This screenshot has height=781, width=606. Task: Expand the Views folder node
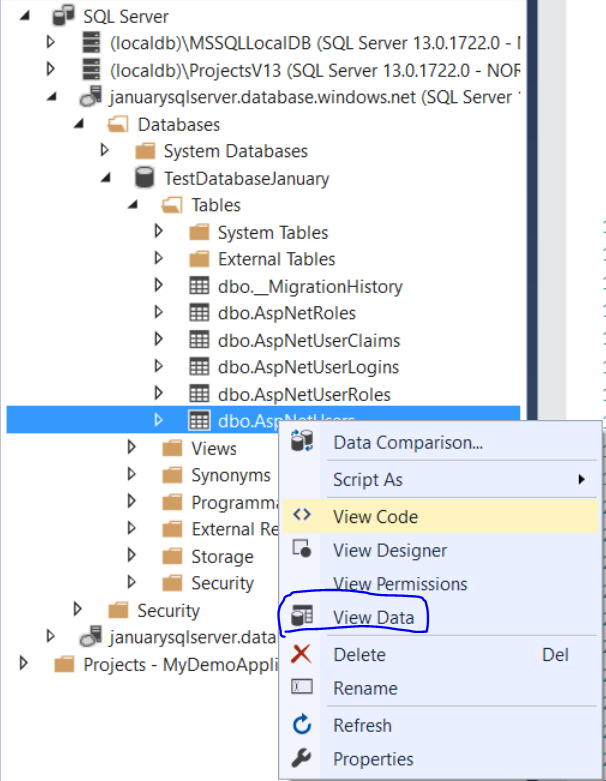coord(132,447)
